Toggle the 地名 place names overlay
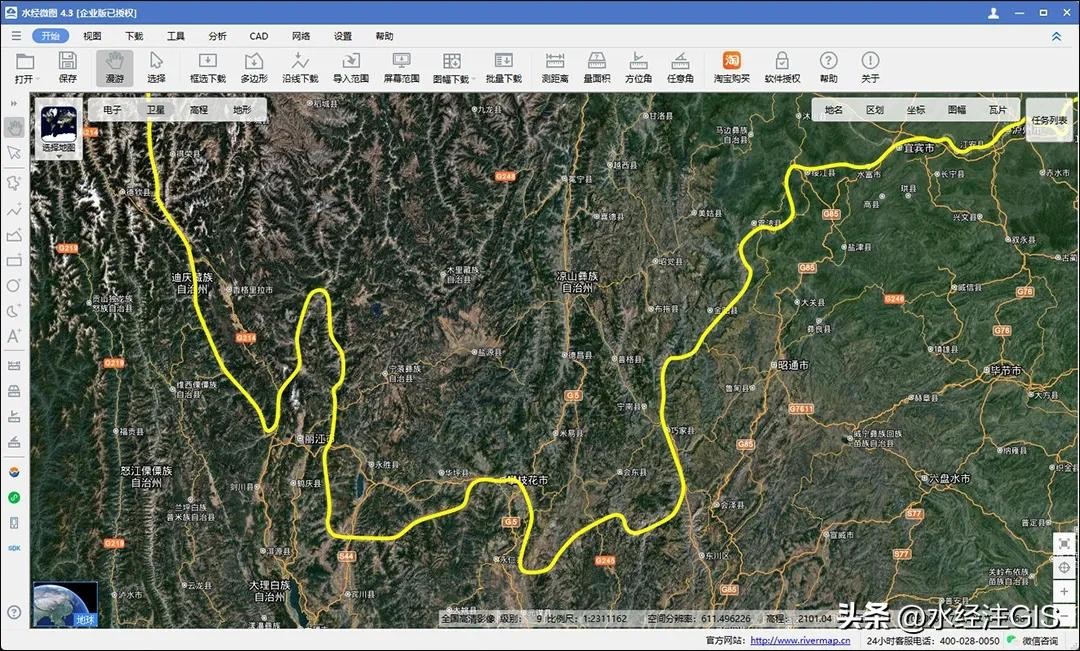The height and width of the screenshot is (651, 1080). tap(833, 110)
